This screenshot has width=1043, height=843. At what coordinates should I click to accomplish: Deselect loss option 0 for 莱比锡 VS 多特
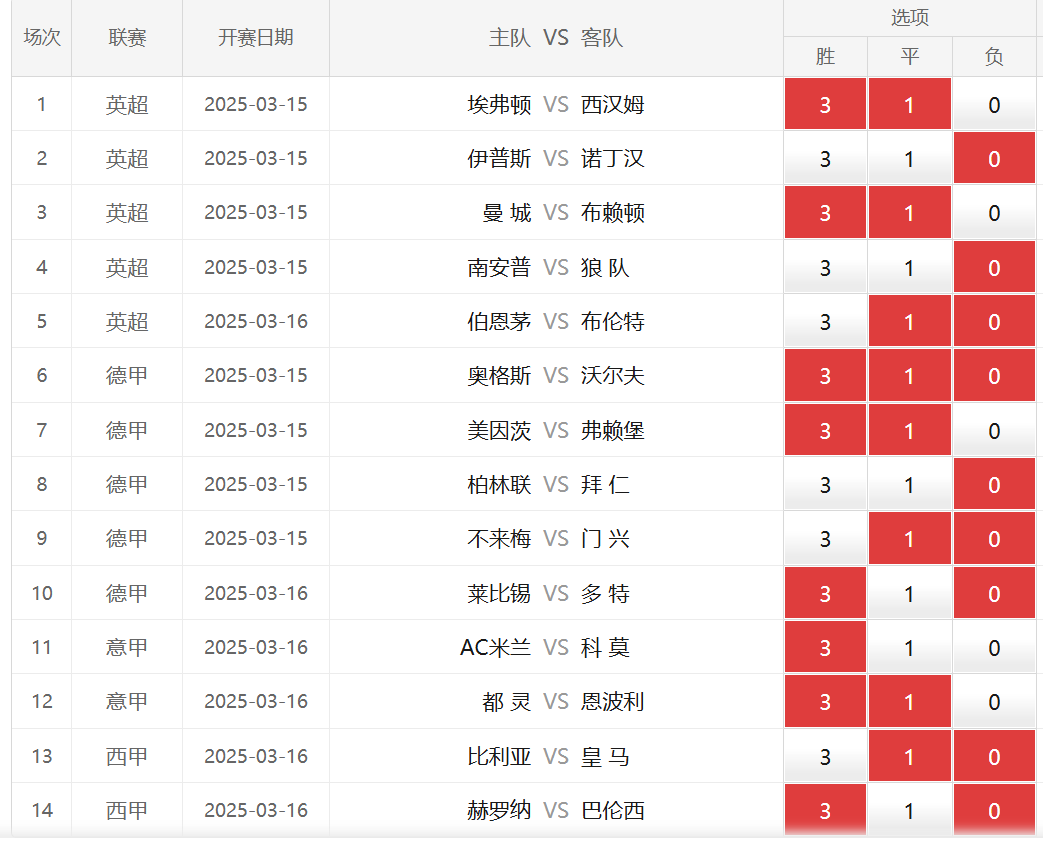(x=994, y=593)
